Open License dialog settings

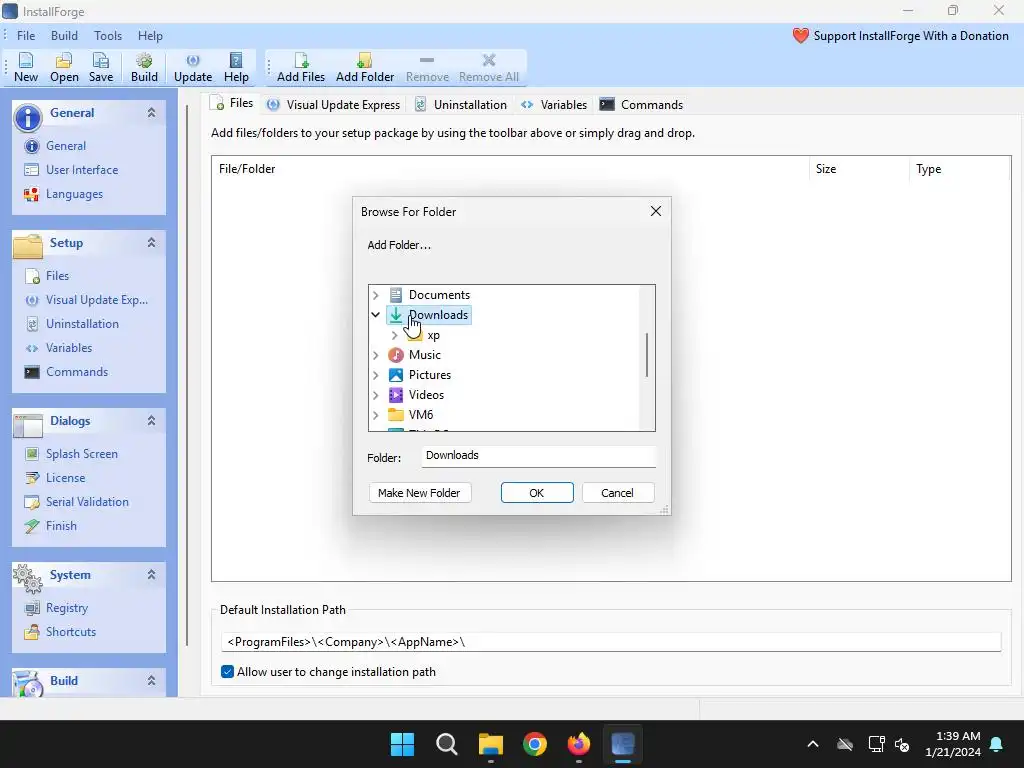[65, 478]
